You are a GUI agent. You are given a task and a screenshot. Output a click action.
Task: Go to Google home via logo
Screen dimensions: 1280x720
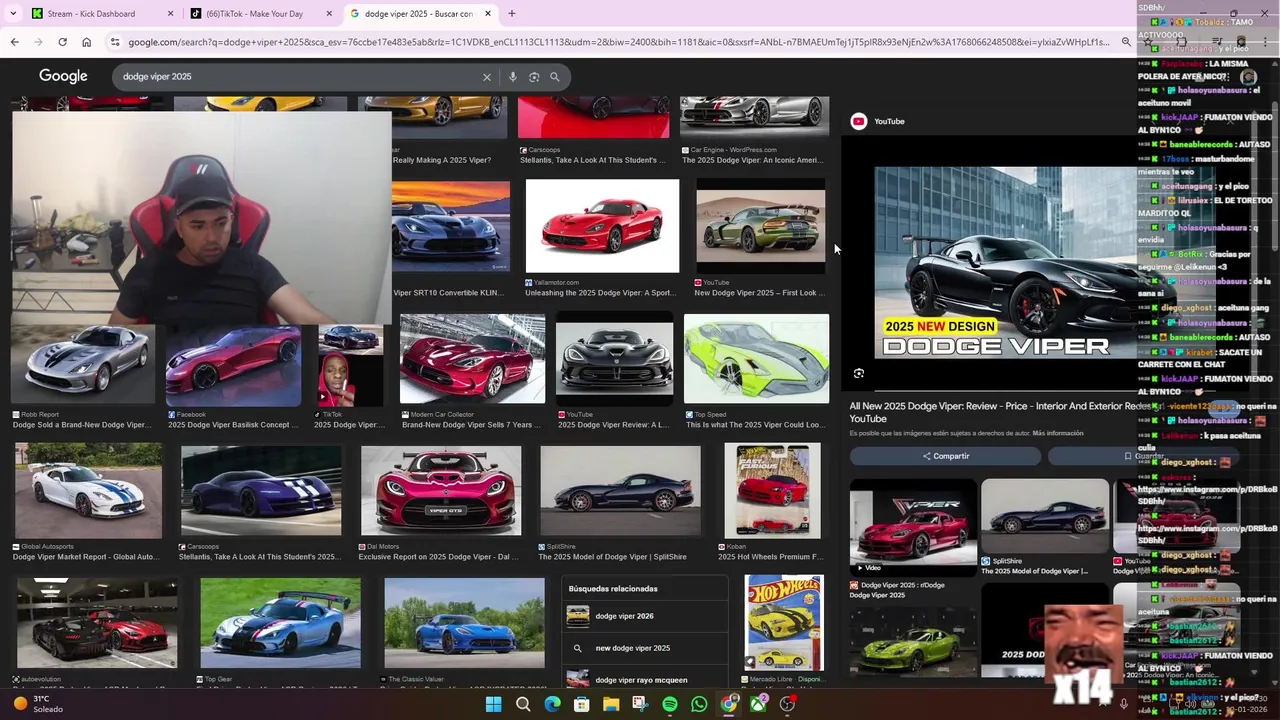(x=63, y=76)
